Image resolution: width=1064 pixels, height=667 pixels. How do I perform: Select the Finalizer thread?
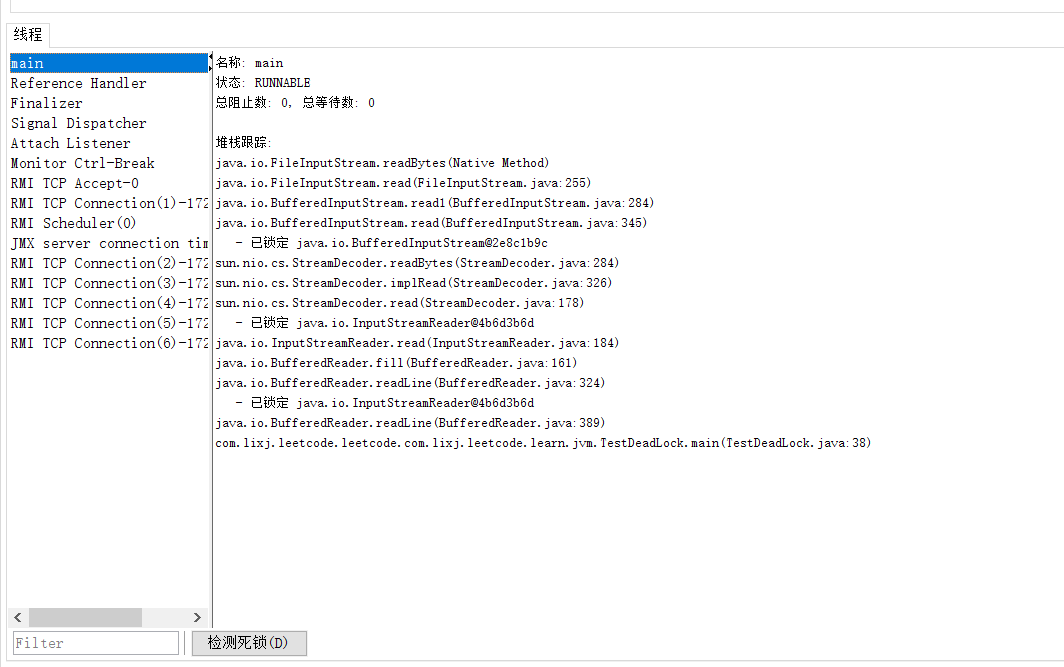46,103
